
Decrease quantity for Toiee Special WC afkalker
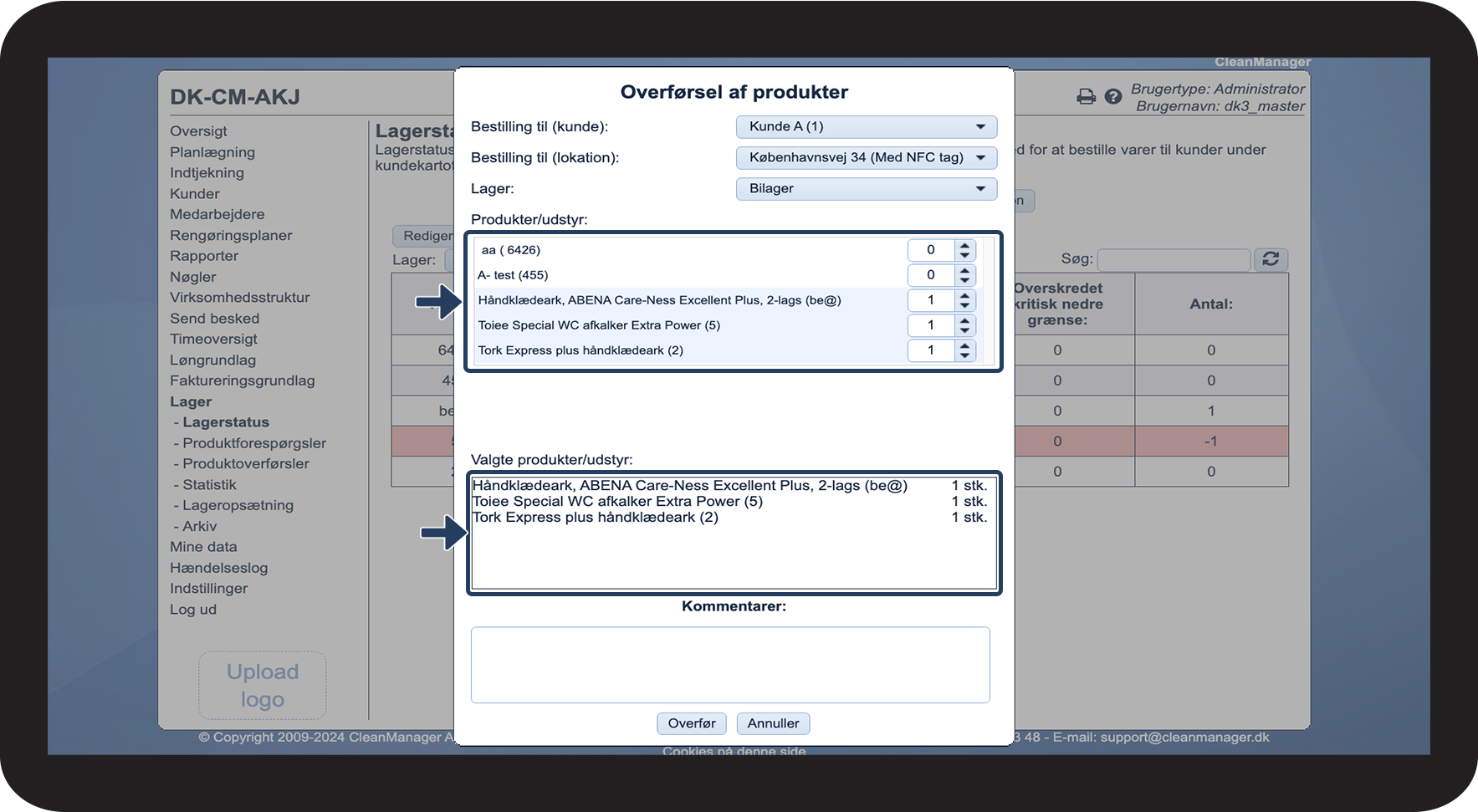coord(965,330)
